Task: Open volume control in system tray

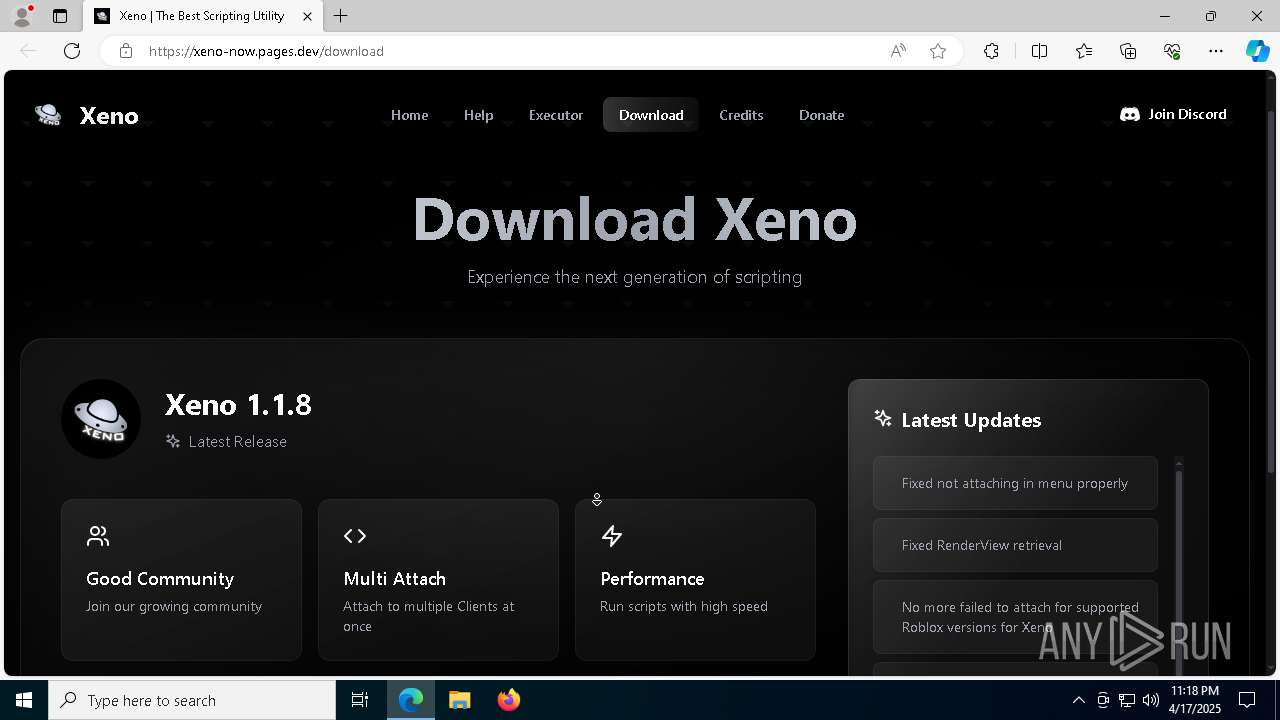Action: [x=1150, y=700]
